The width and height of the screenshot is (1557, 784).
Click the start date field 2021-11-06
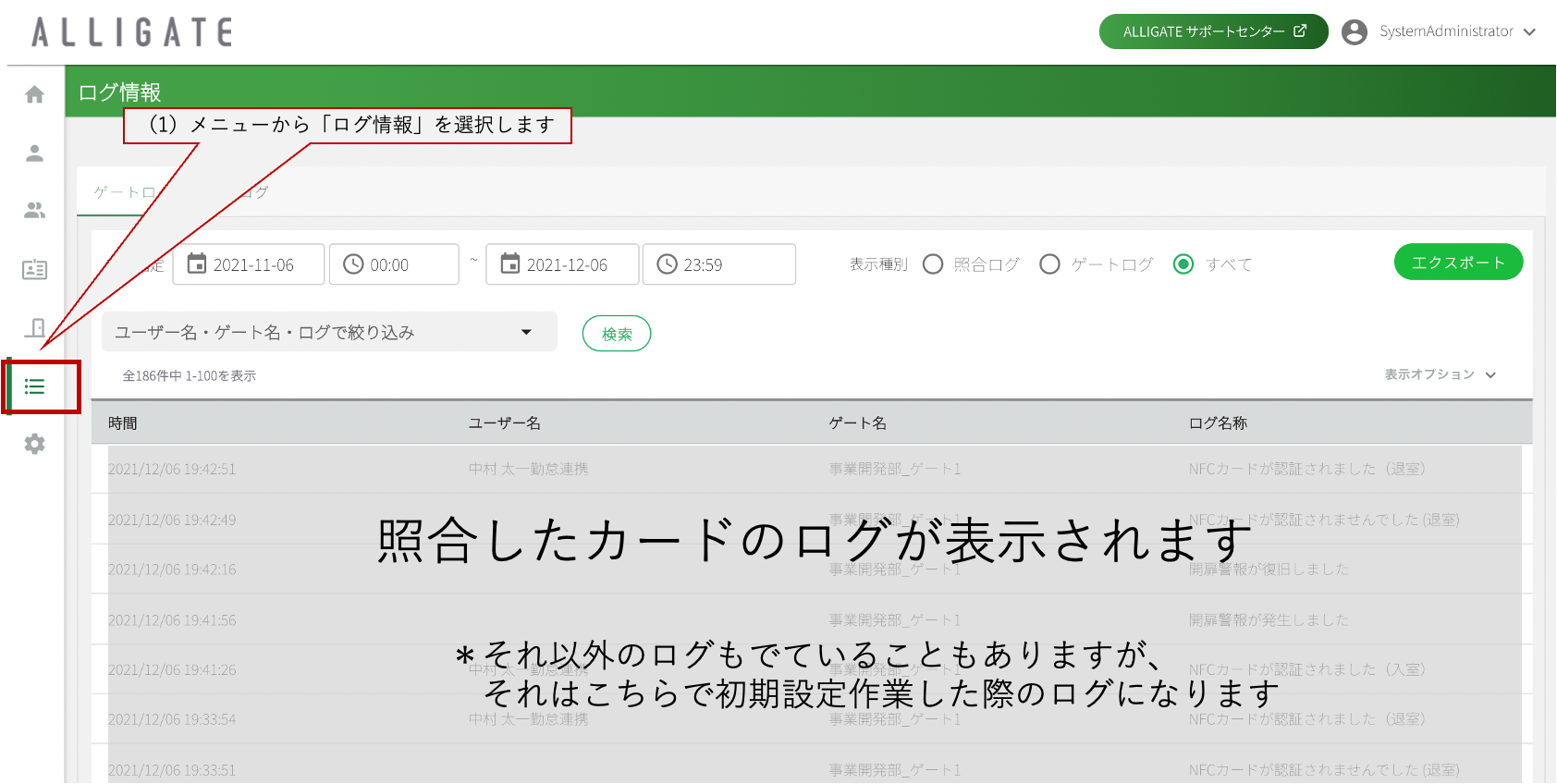(254, 264)
